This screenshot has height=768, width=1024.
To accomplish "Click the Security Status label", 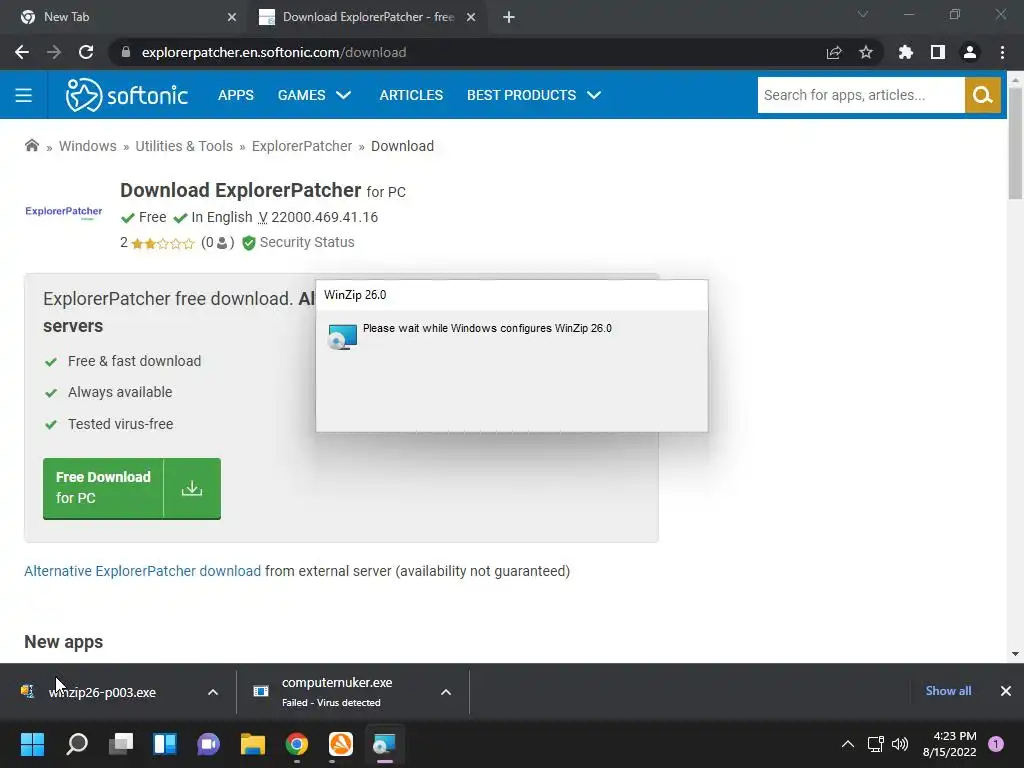I will point(307,242).
